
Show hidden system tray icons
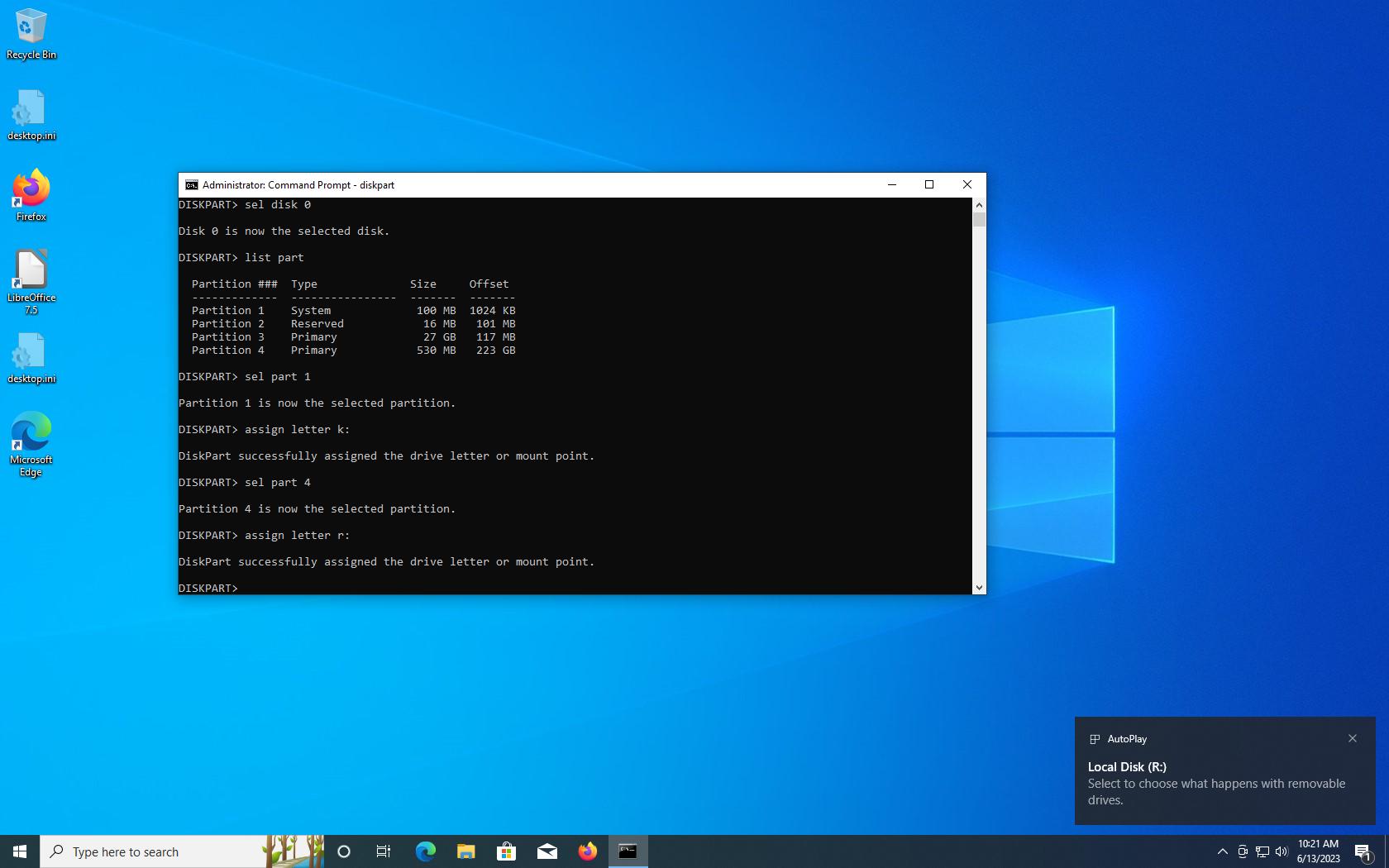pyautogui.click(x=1222, y=851)
